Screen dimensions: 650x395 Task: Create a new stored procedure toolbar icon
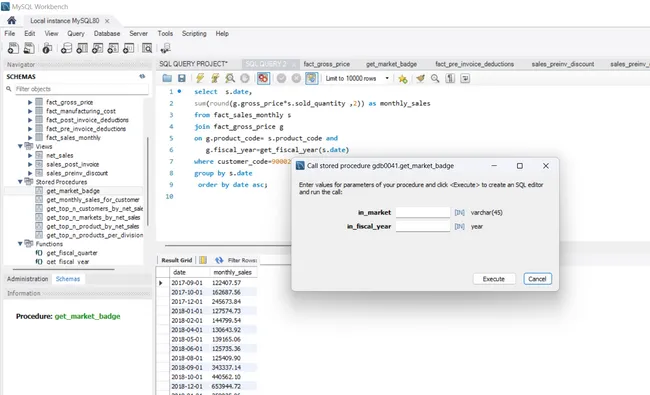pos(113,48)
